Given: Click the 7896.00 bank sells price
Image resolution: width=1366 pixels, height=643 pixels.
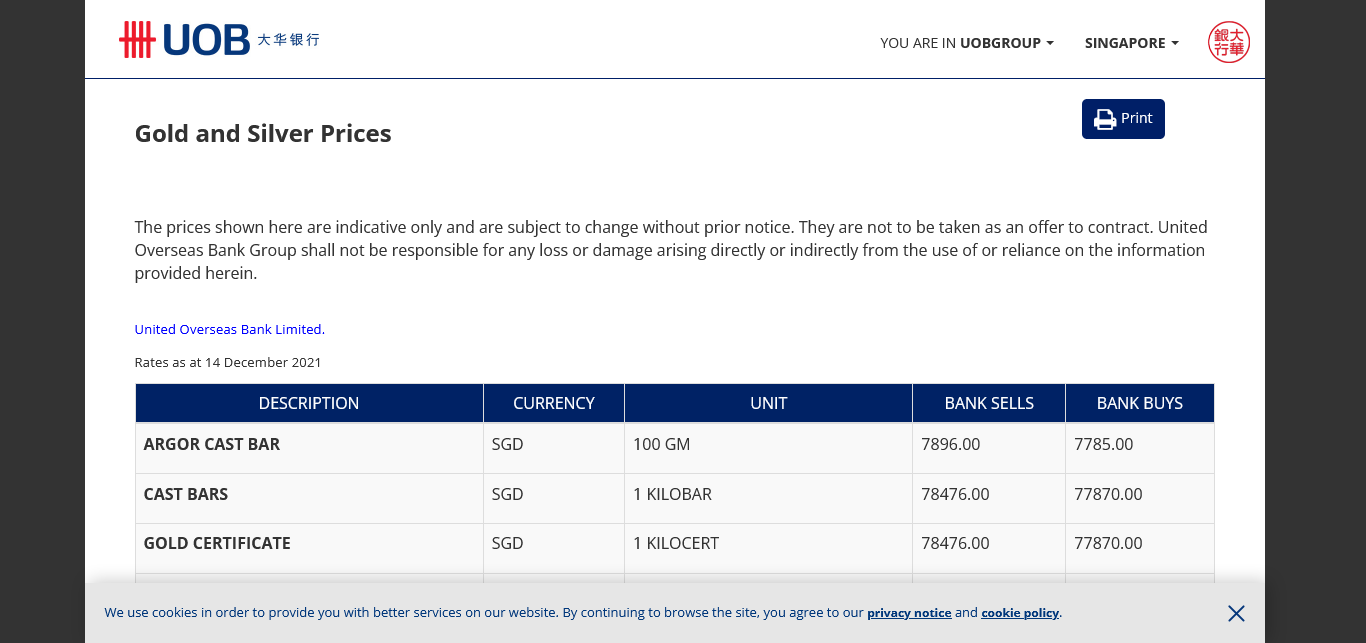Looking at the screenshot, I should (x=950, y=444).
